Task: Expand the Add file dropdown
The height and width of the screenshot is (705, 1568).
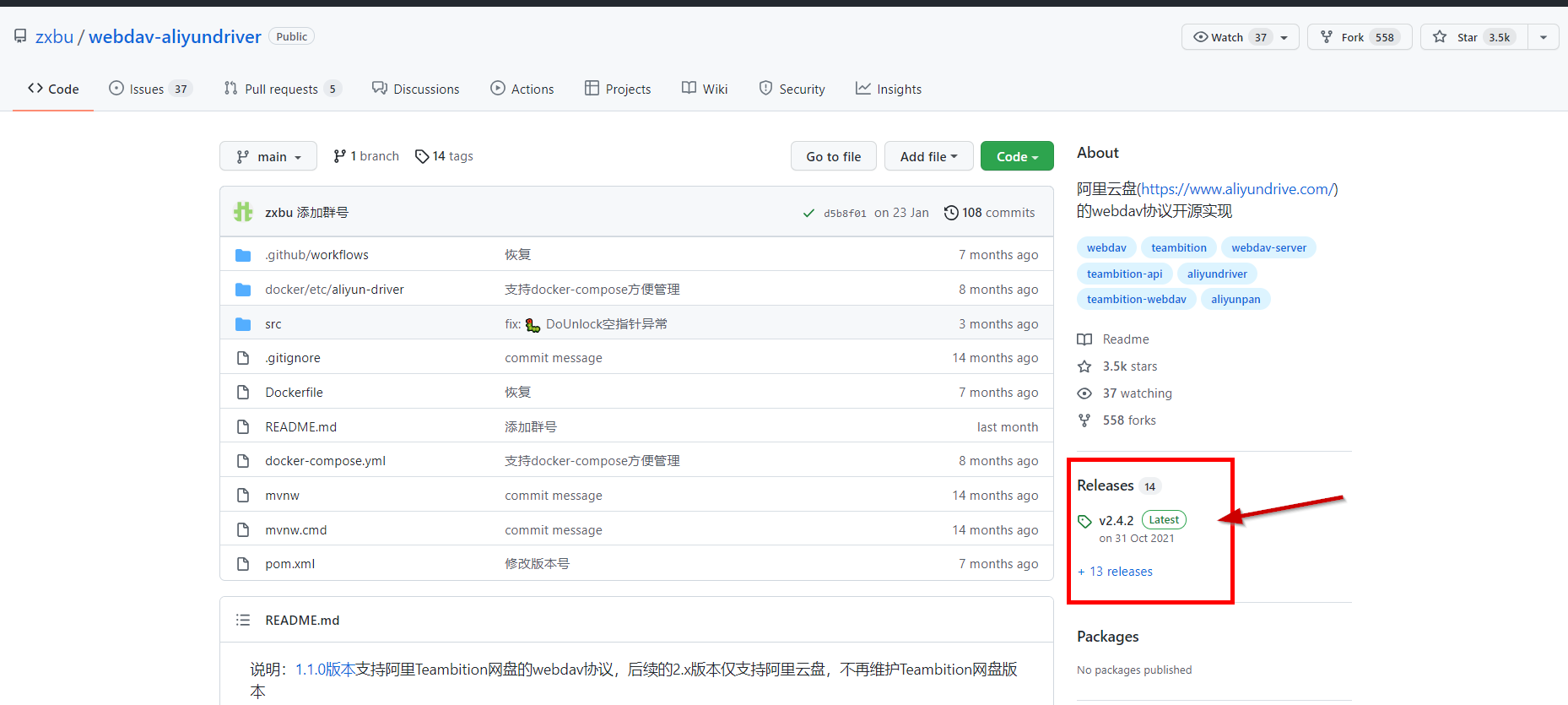Action: tap(929, 156)
